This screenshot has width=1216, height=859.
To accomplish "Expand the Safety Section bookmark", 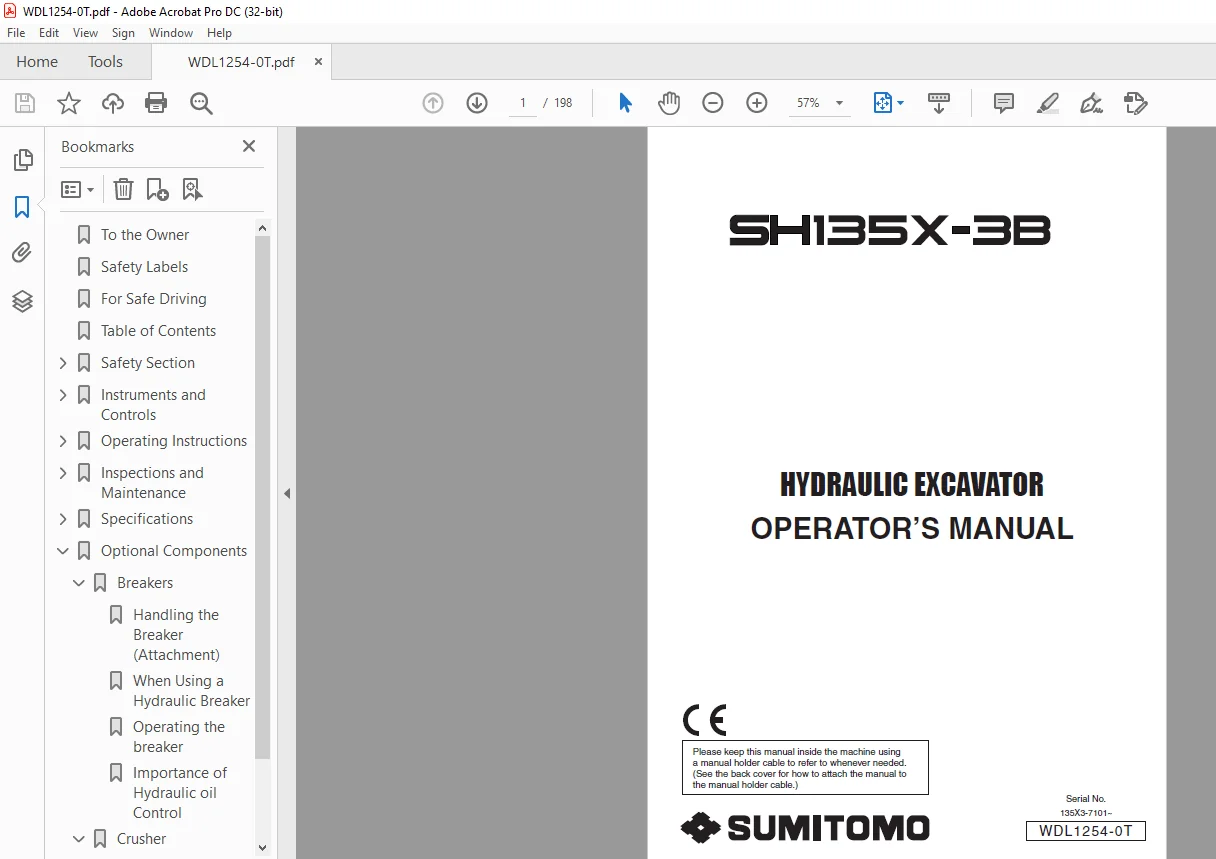I will [63, 363].
